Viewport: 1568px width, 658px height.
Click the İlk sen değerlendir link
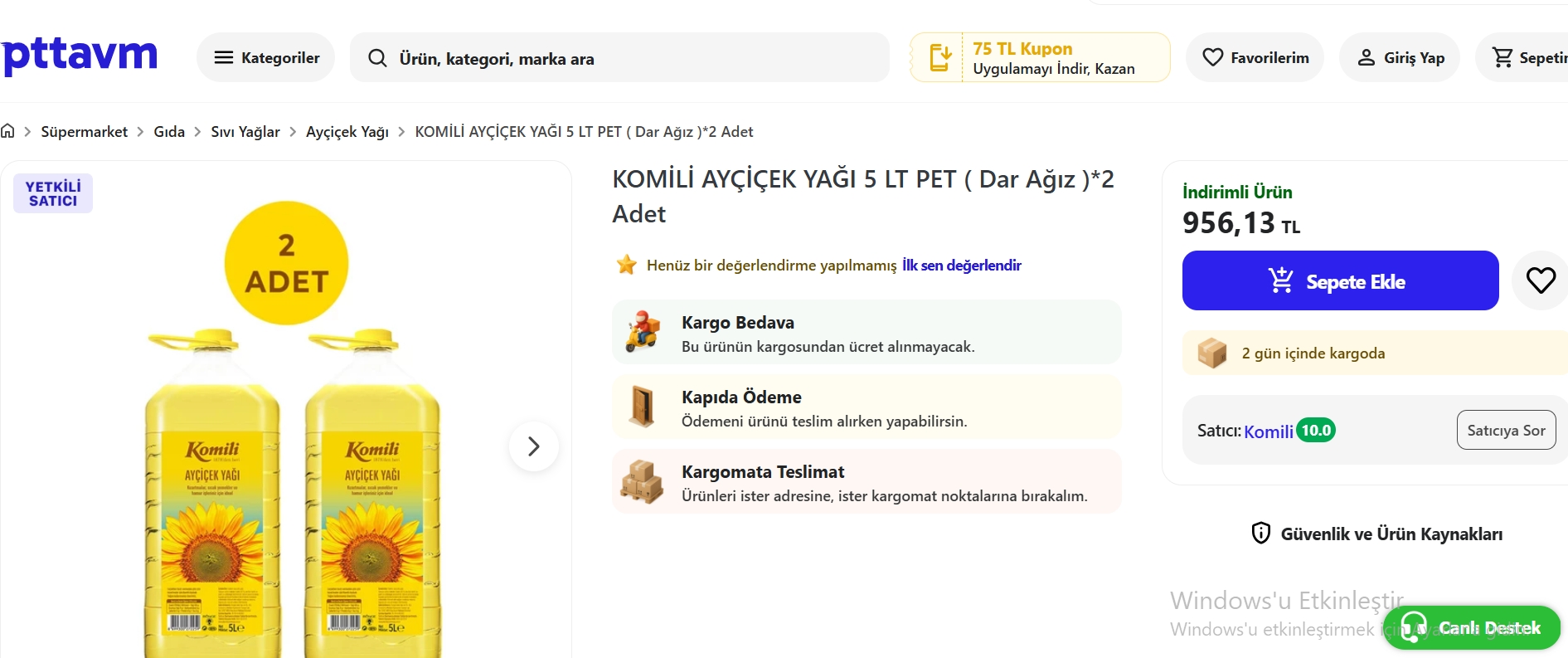click(x=960, y=265)
